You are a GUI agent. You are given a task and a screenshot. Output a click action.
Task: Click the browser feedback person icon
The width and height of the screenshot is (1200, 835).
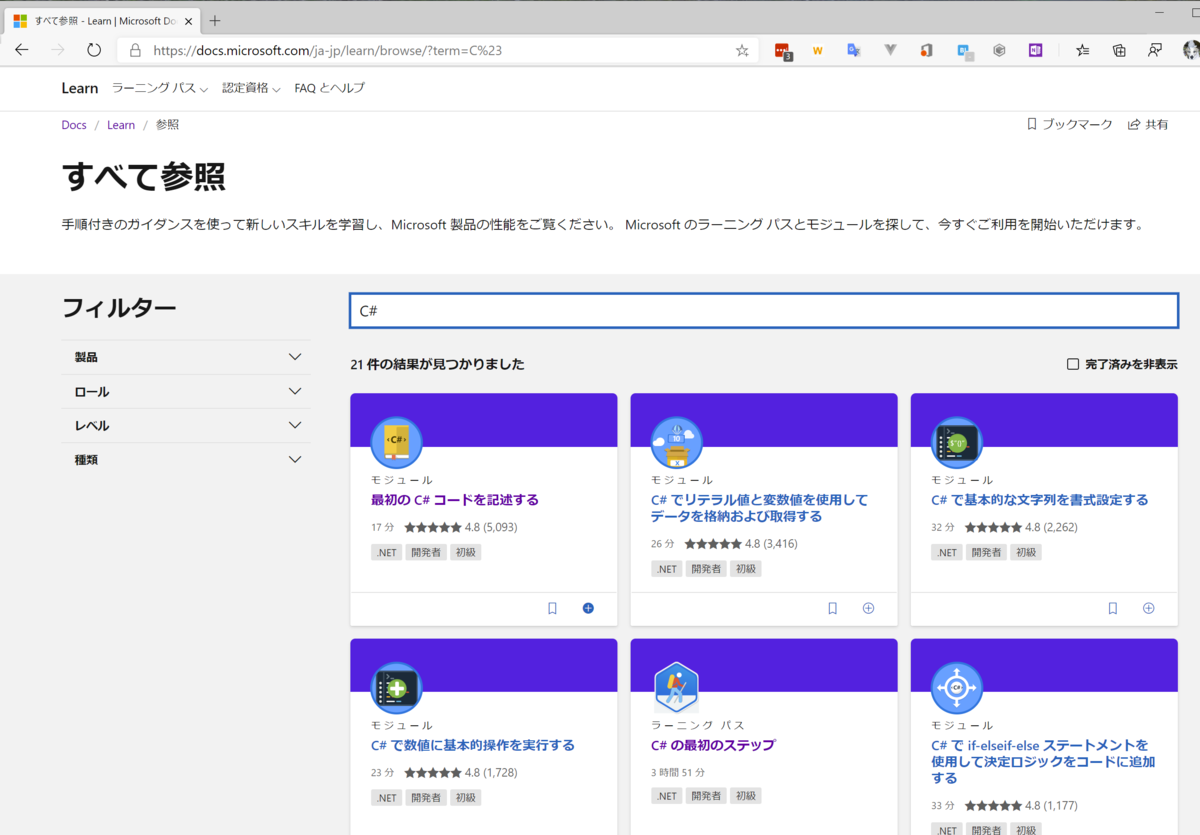(x=1155, y=50)
